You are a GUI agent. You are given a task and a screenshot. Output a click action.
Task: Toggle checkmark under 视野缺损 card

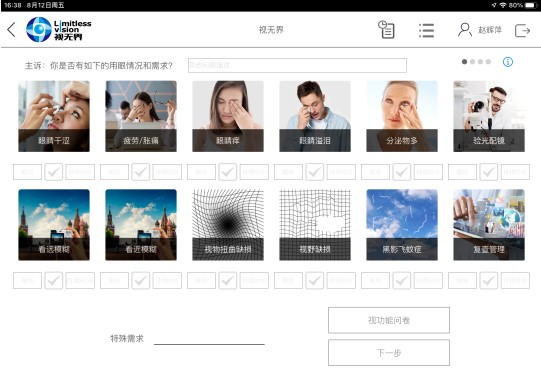(315, 280)
